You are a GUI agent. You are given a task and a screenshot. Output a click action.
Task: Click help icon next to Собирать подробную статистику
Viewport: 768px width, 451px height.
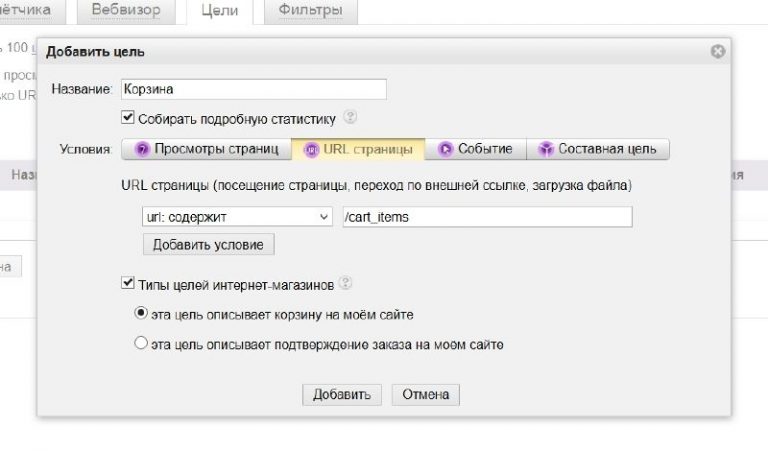pyautogui.click(x=350, y=117)
